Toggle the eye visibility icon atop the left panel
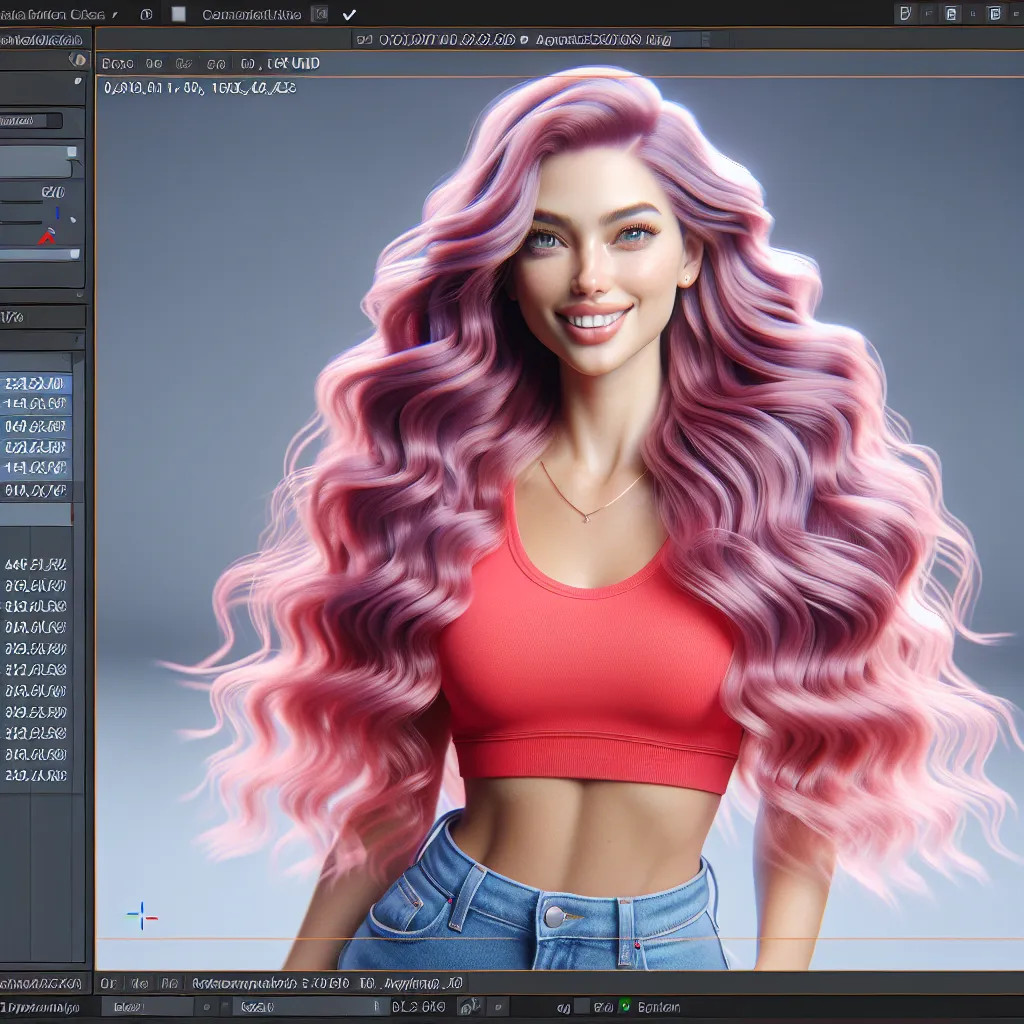 click(x=76, y=60)
